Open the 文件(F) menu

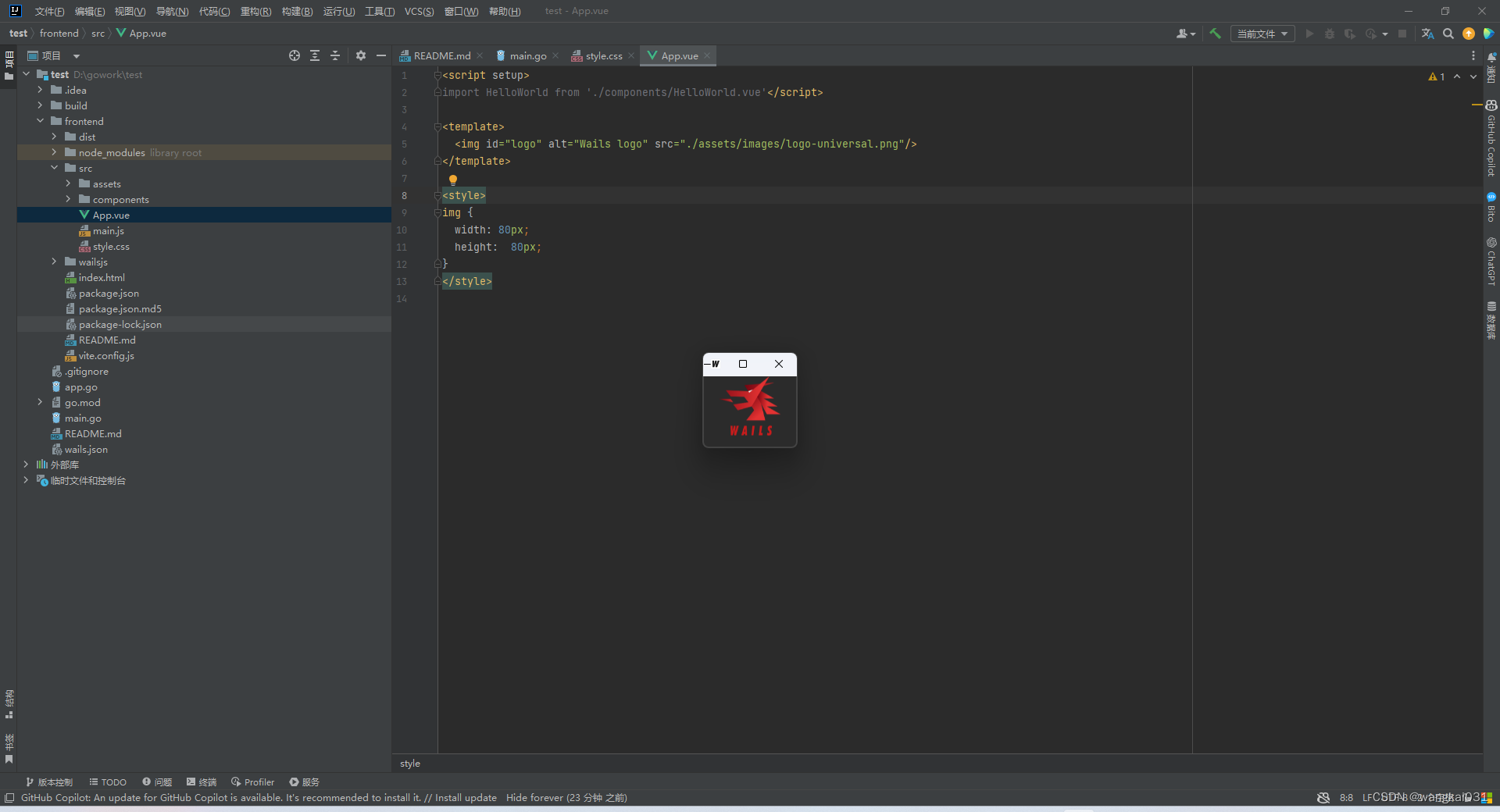click(x=49, y=11)
